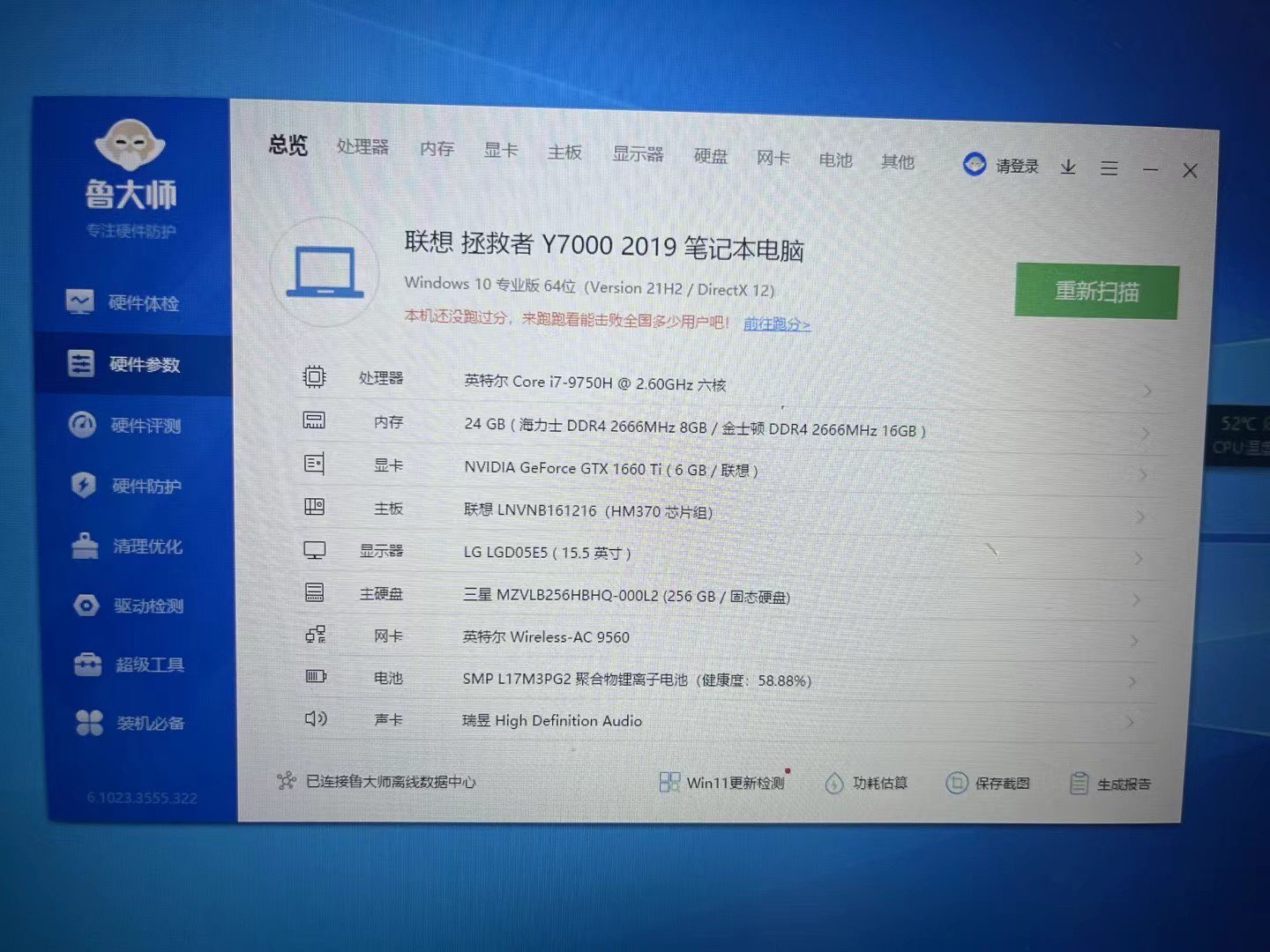Click the 网卡 network icon
Viewport: 1270px width, 952px height.
[315, 635]
